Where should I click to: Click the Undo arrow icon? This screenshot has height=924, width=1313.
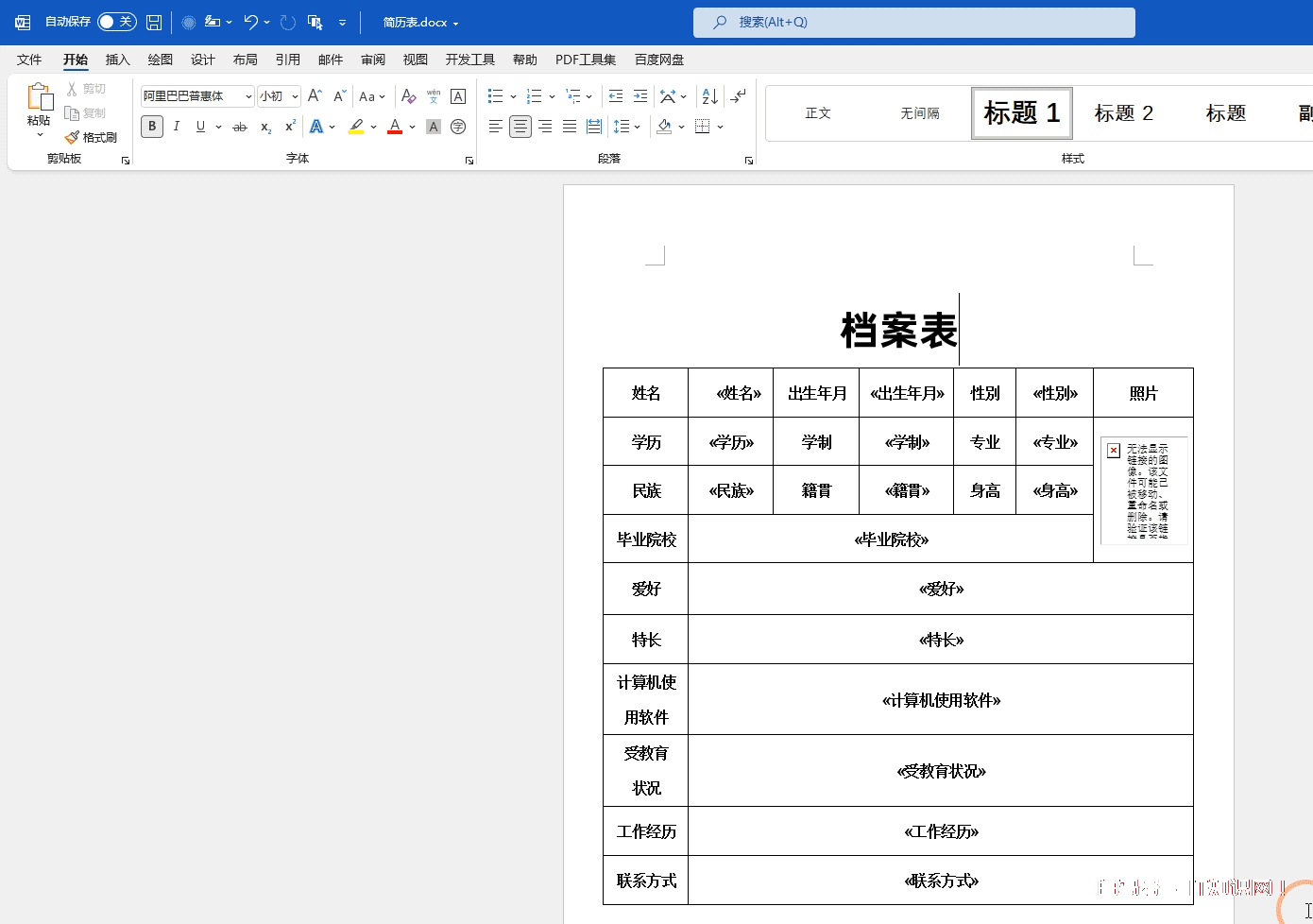coord(250,23)
